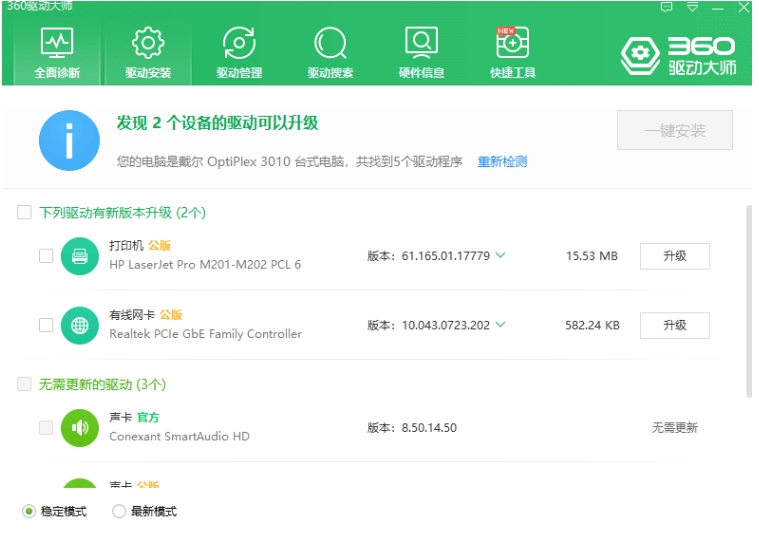Viewport: 759px width, 546px height.
Task: Click the 下列驱动有新版本升级 (2个) label
Action: pos(122,212)
